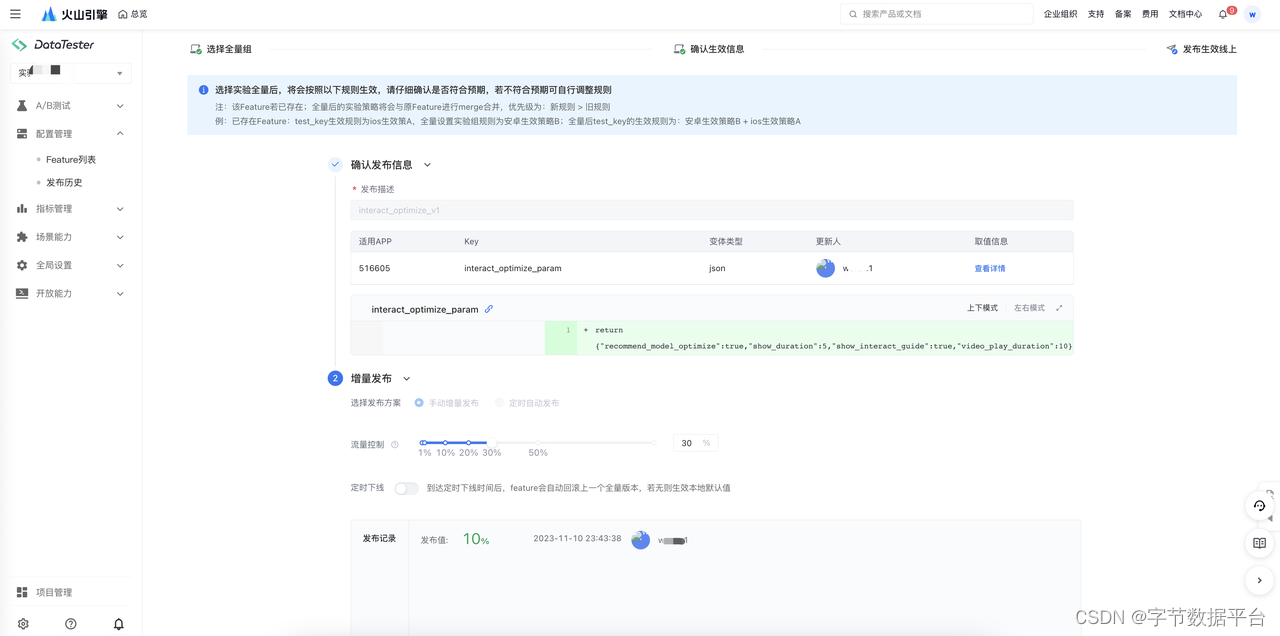Open 发布历史 in sidebar

pyautogui.click(x=64, y=183)
